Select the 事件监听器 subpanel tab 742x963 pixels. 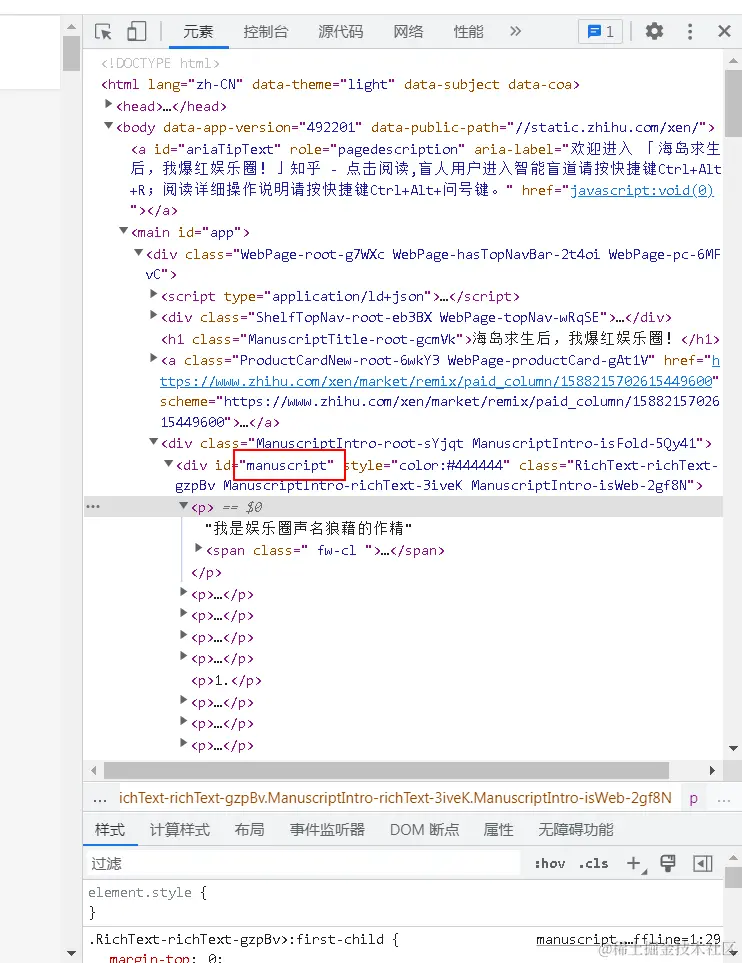click(327, 830)
